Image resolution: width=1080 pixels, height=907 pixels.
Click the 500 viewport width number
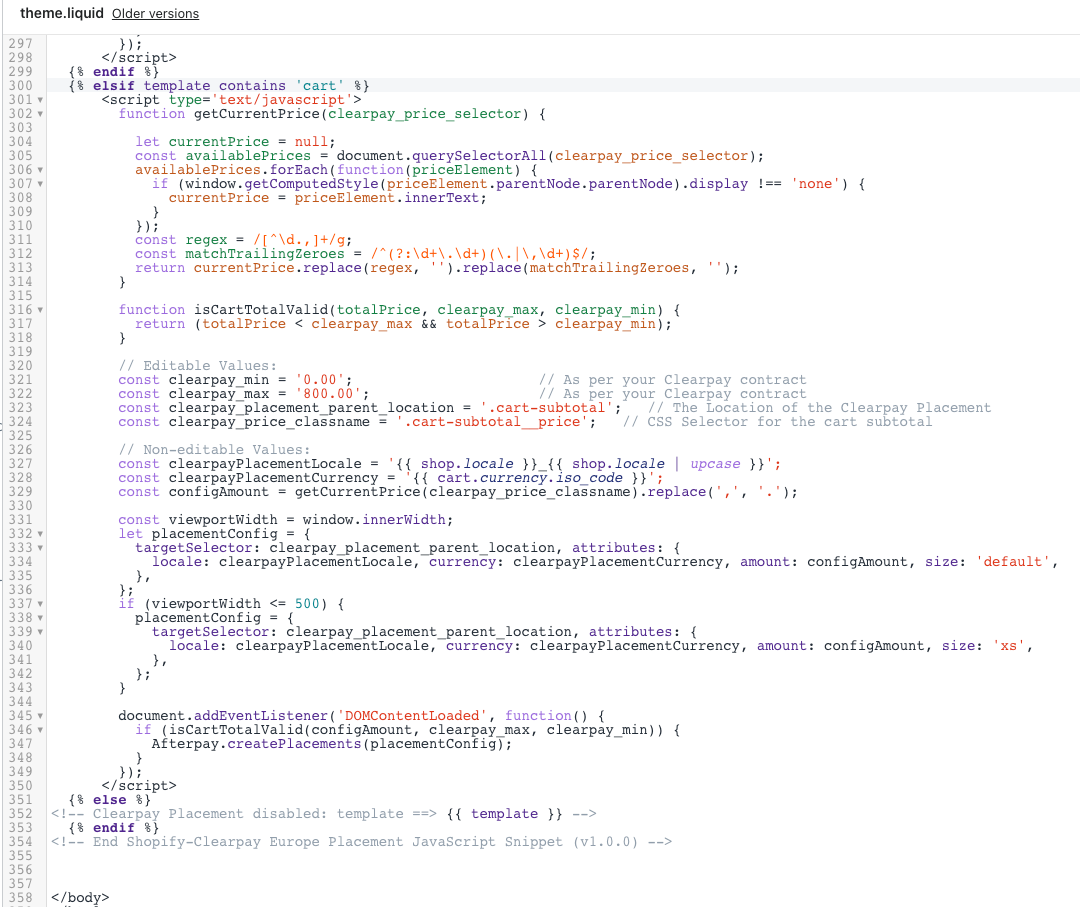pyautogui.click(x=307, y=603)
